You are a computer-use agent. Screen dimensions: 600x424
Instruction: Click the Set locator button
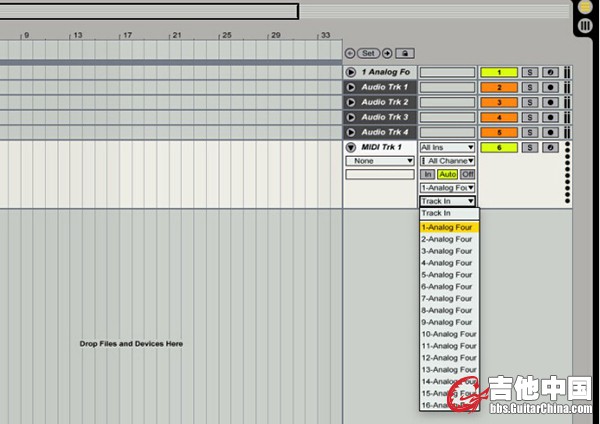pos(368,52)
